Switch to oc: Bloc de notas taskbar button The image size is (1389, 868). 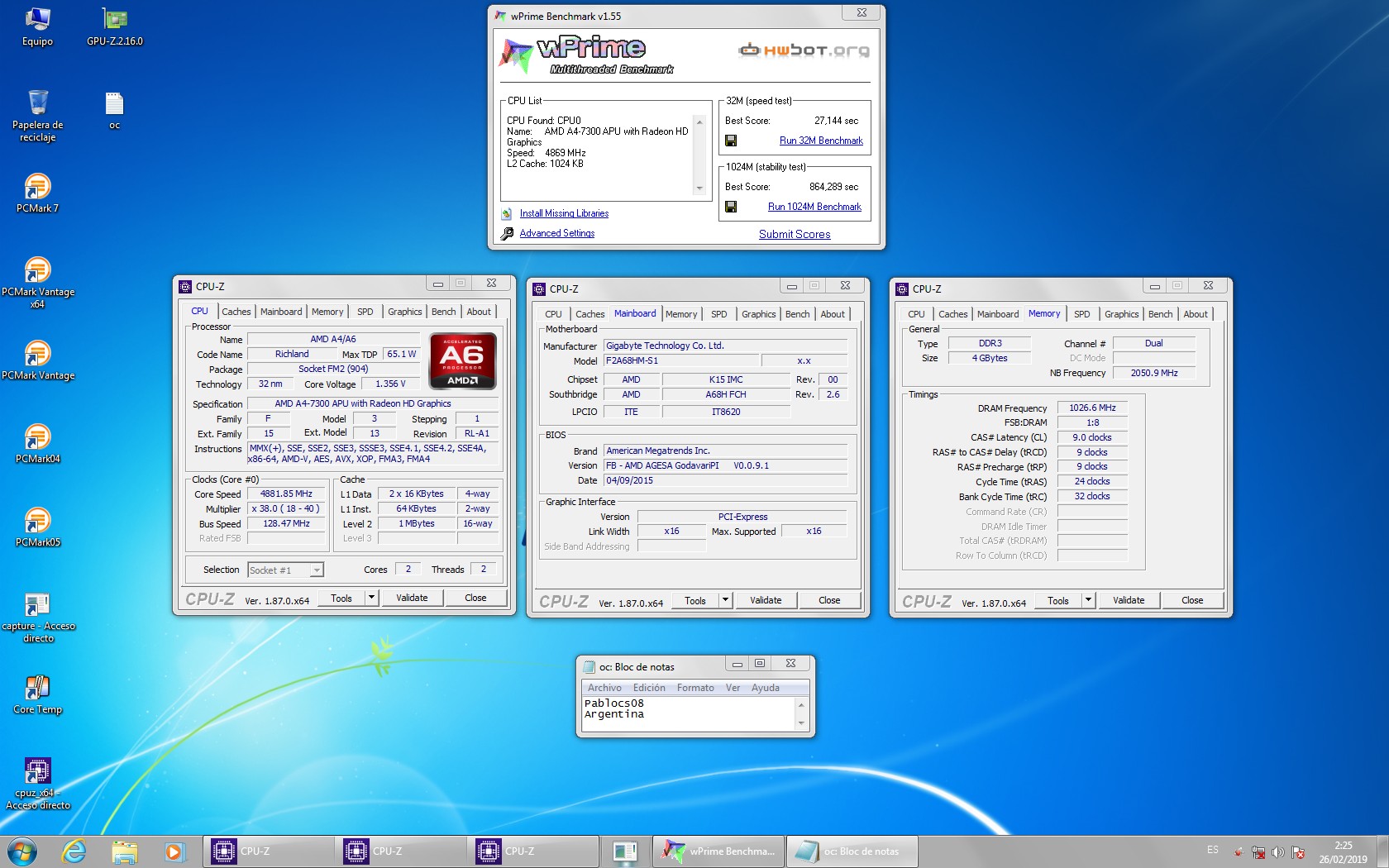tap(852, 851)
